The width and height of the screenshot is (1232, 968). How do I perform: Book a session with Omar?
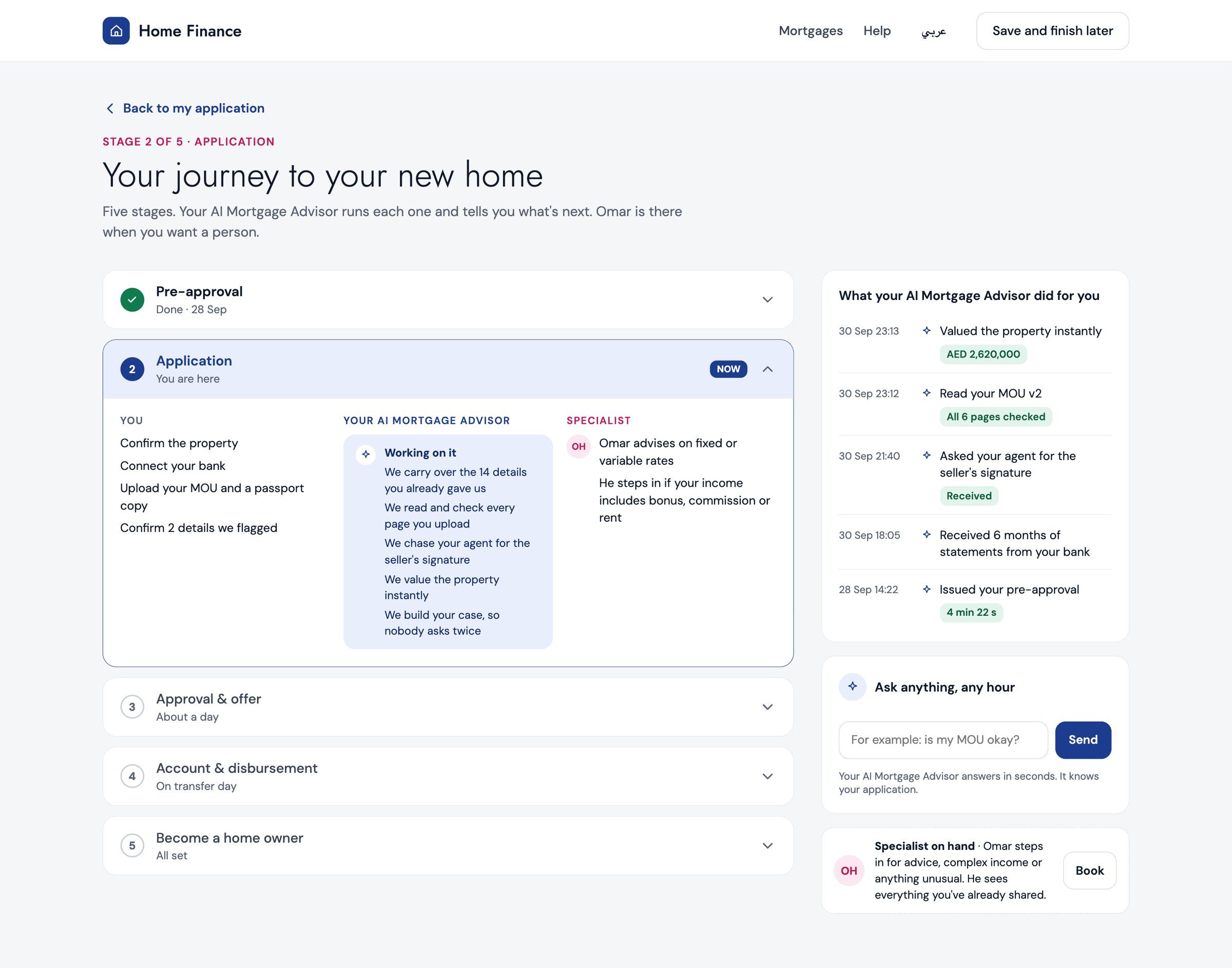pyautogui.click(x=1089, y=870)
